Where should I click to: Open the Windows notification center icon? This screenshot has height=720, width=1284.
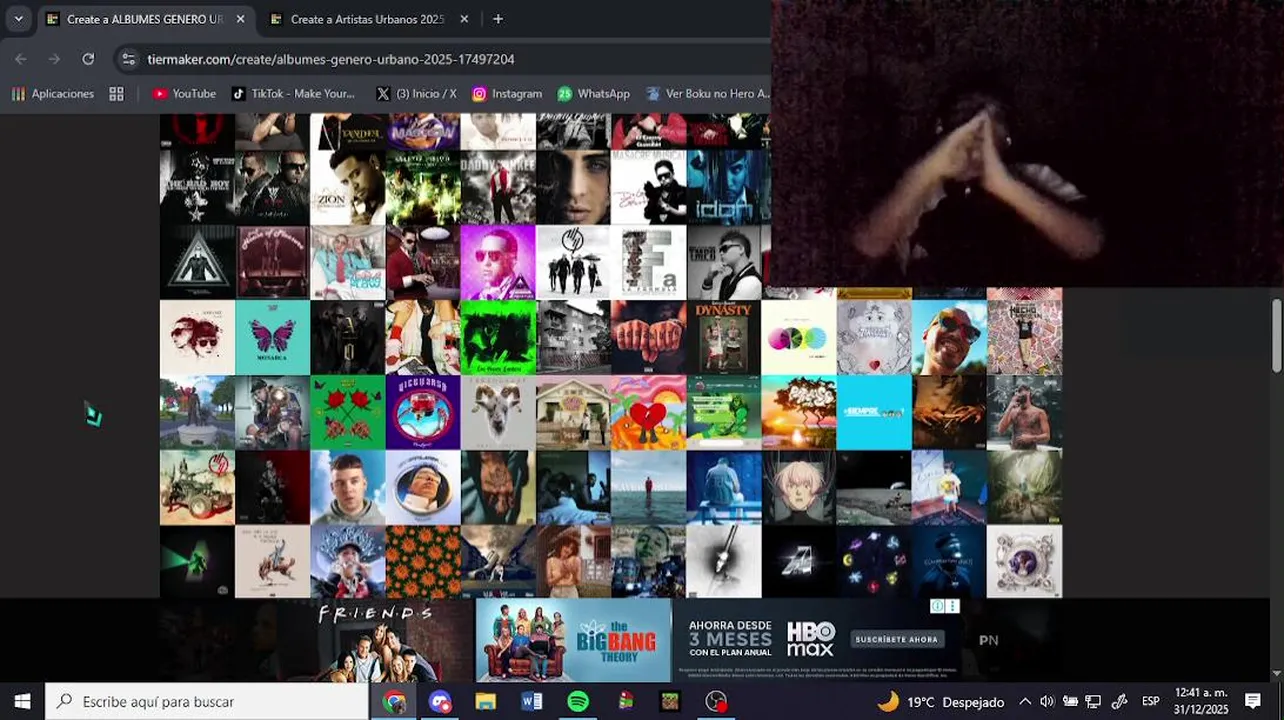pos(1253,701)
